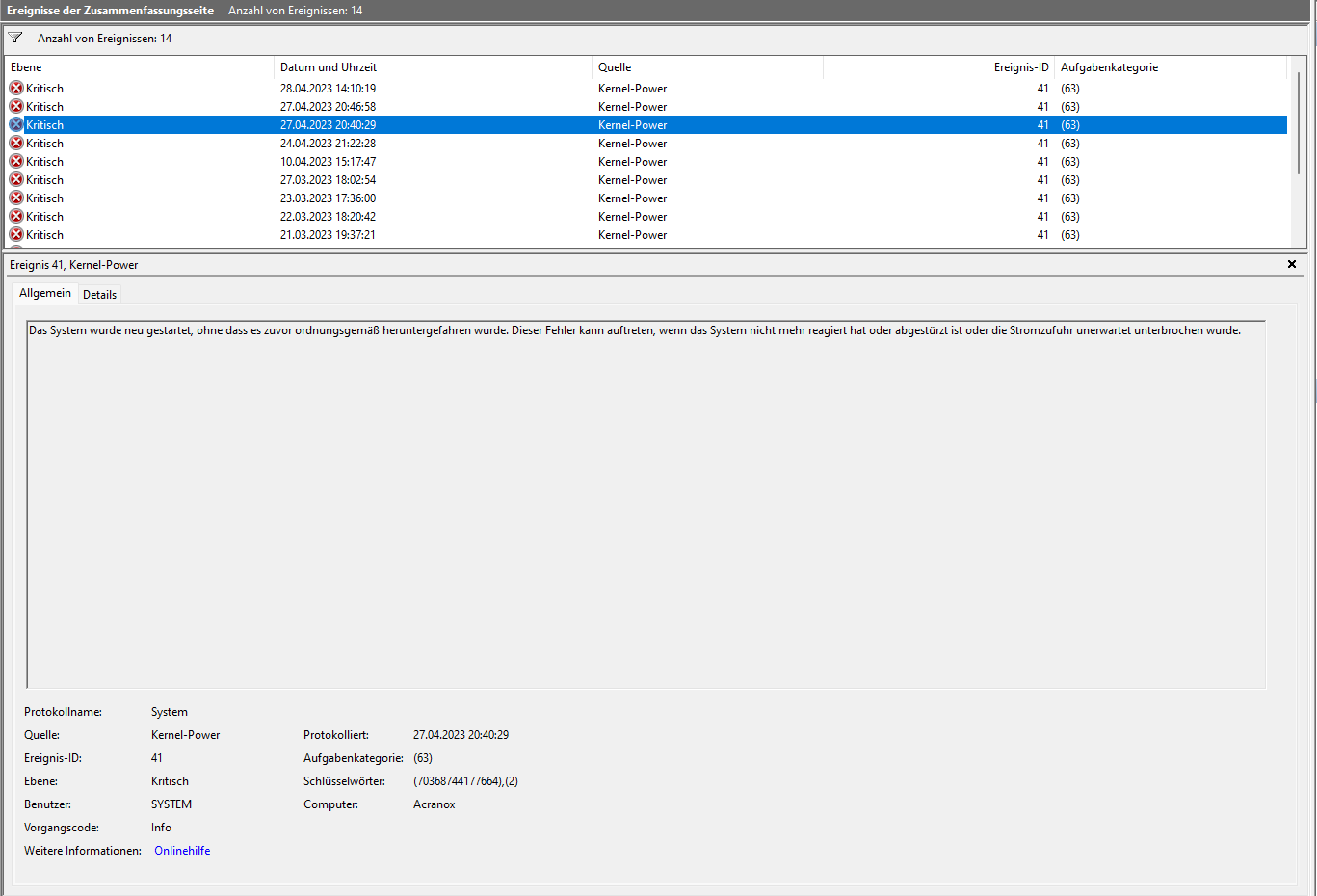
Task: Click critical error icon of 28.04.2023 14:10:19 row
Action: coord(16,88)
